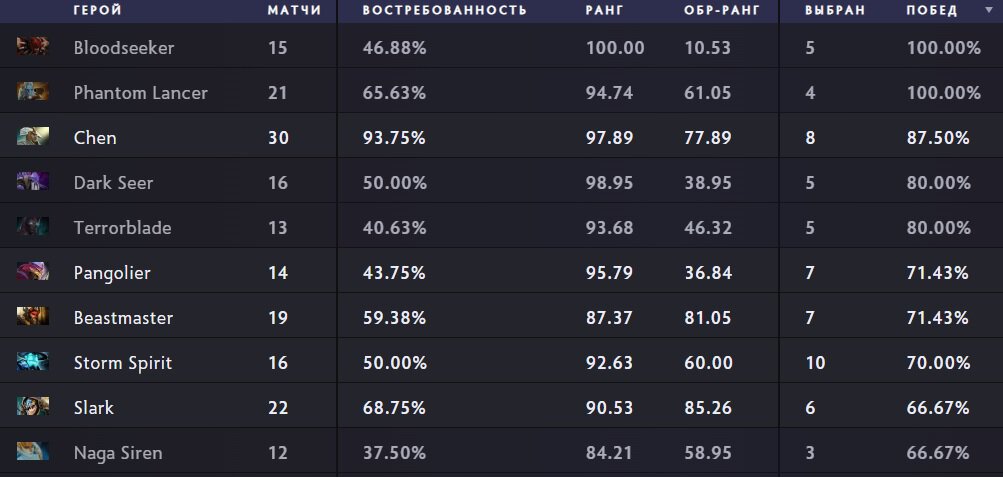The image size is (1003, 477).
Task: Click the Dark Seer hero icon
Action: point(33,181)
